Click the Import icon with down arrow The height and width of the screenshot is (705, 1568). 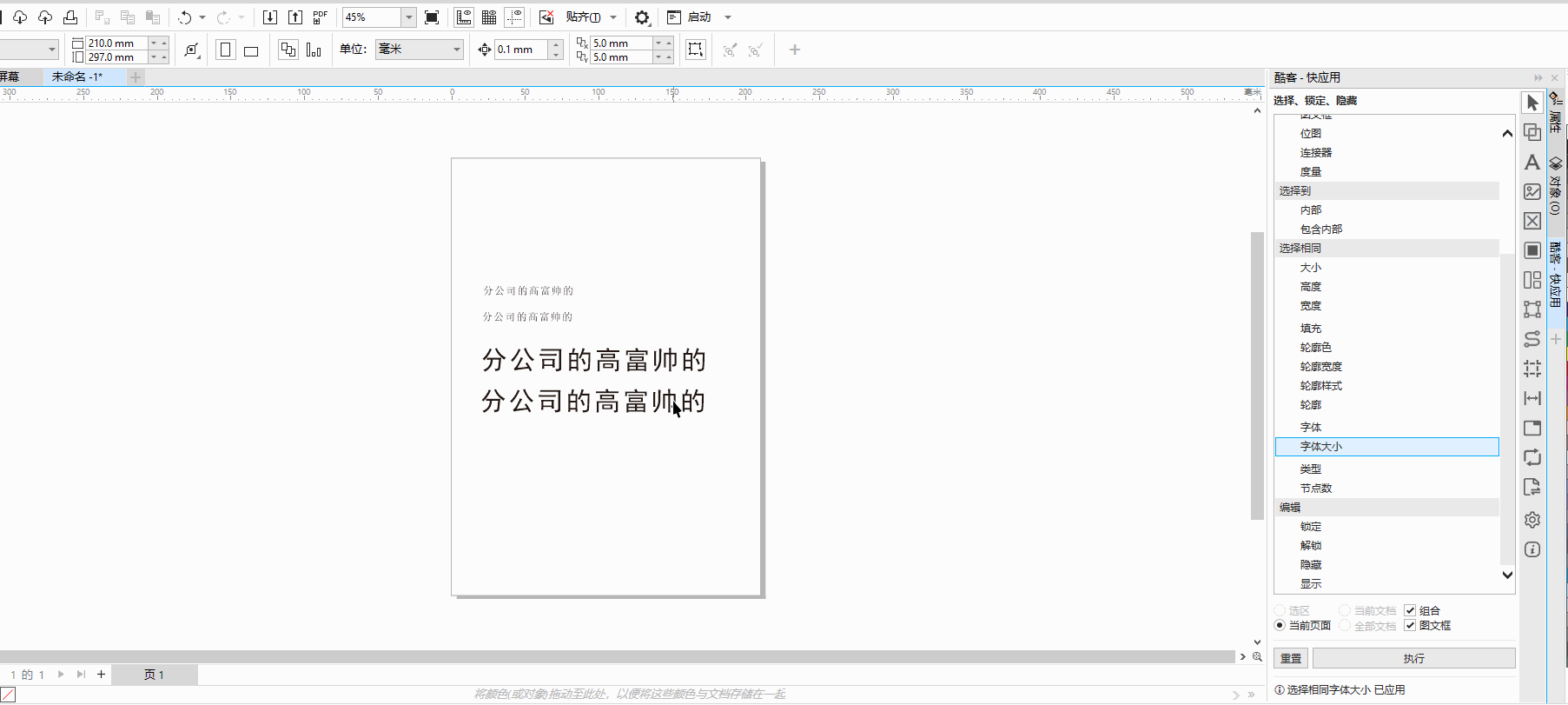[270, 17]
